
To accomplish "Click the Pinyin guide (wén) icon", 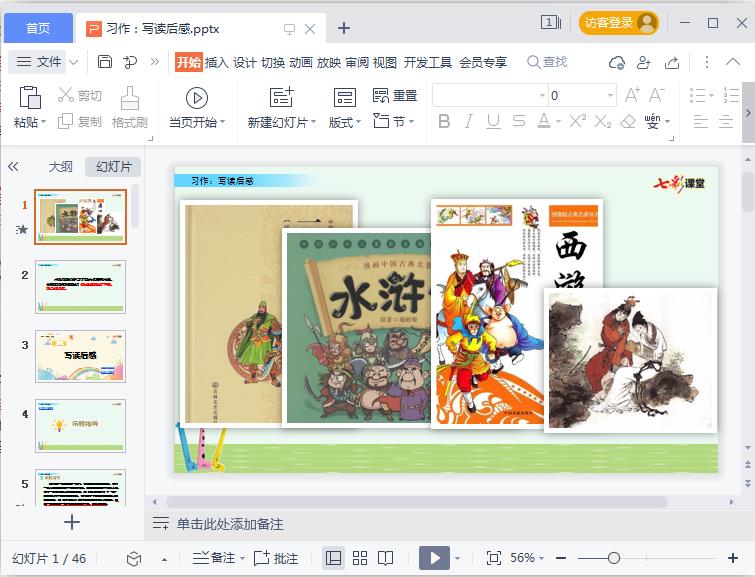I will (652, 121).
